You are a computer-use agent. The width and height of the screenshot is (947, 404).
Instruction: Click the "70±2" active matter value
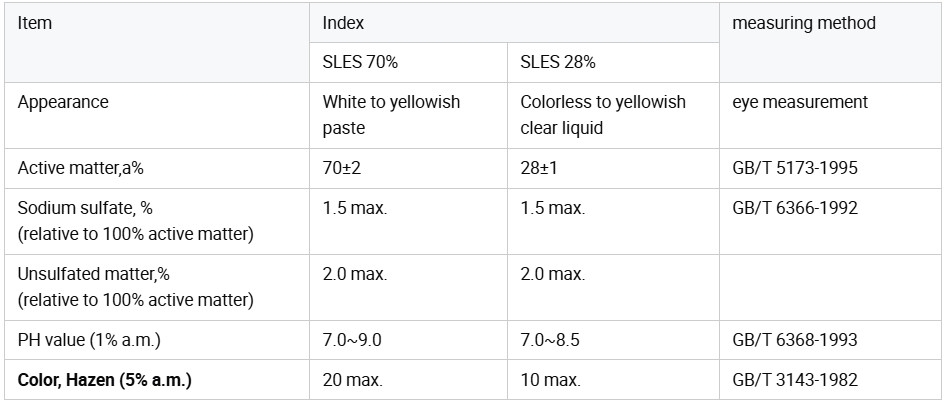tap(341, 168)
